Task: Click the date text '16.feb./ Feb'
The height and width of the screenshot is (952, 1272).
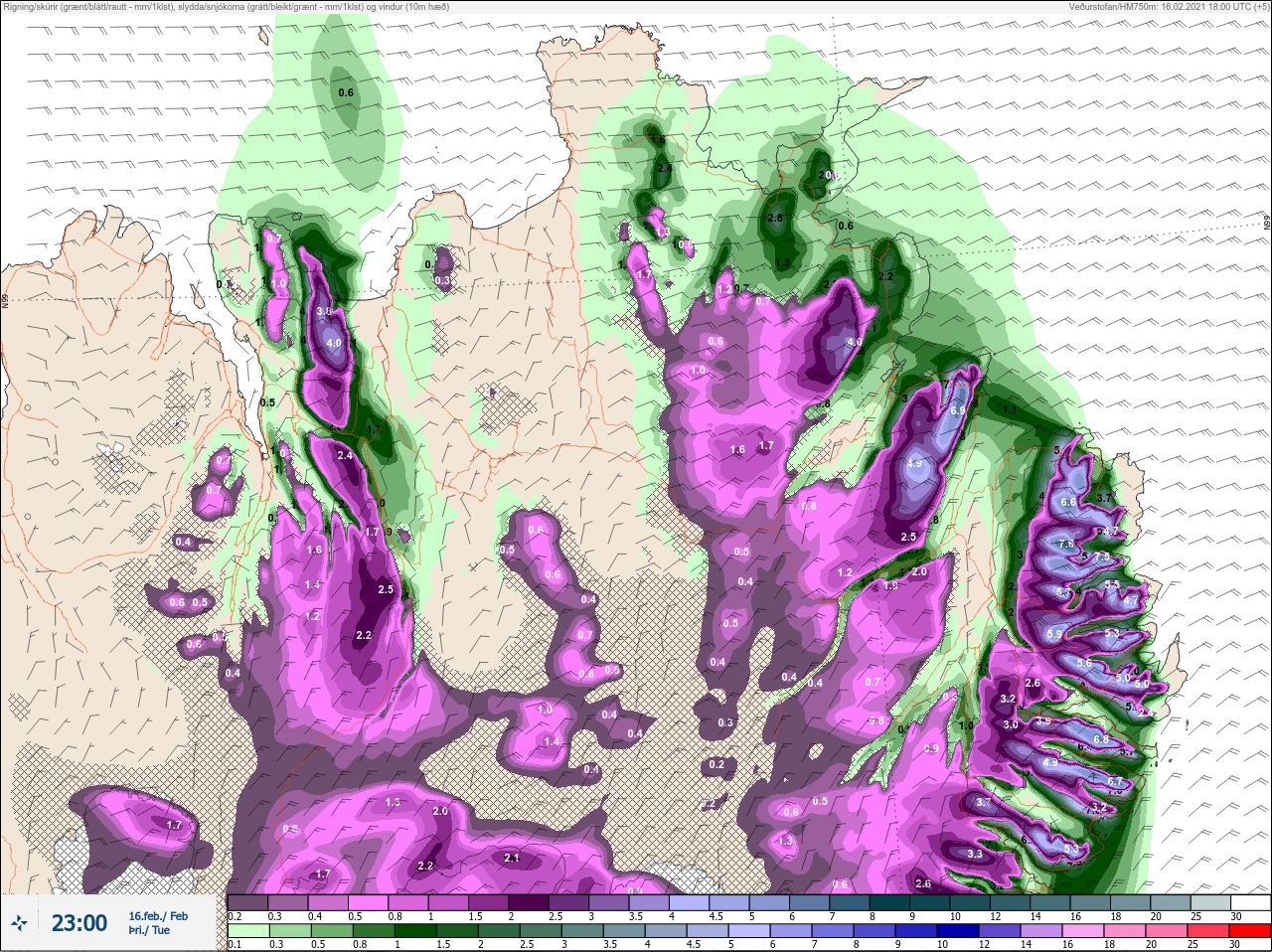Action: pos(158,915)
